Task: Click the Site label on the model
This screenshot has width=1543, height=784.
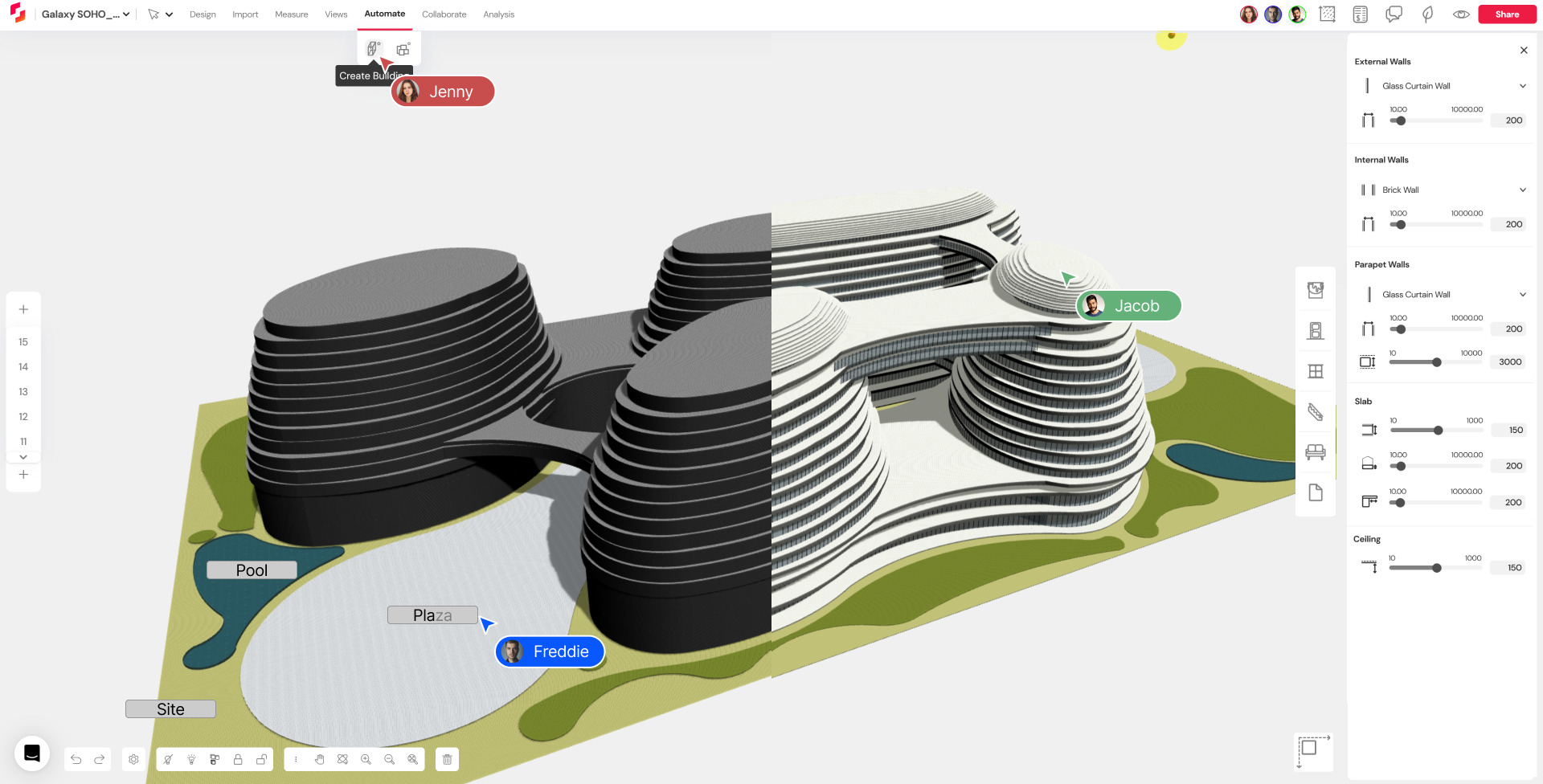Action: click(x=170, y=709)
